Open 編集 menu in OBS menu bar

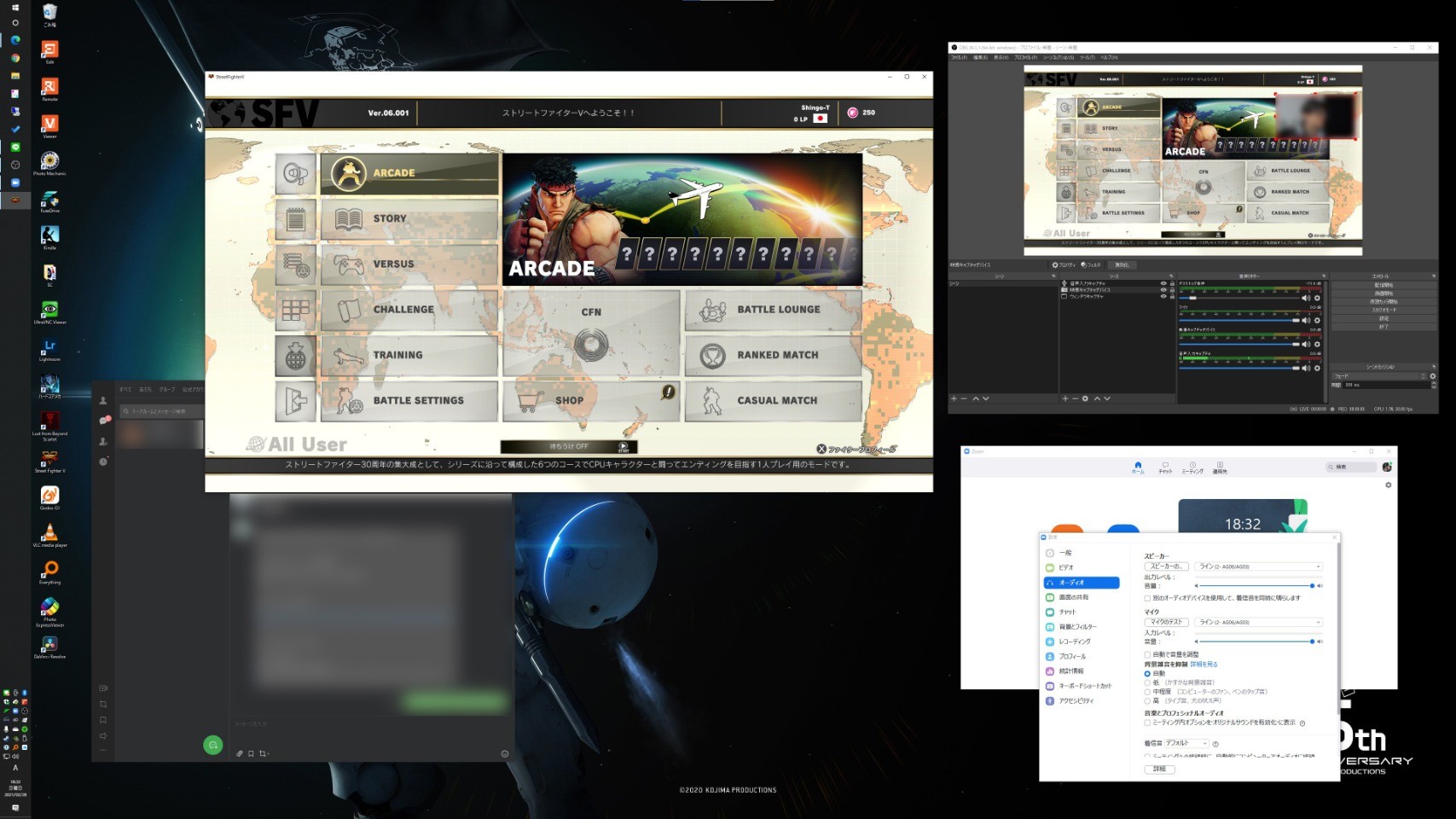click(x=980, y=58)
